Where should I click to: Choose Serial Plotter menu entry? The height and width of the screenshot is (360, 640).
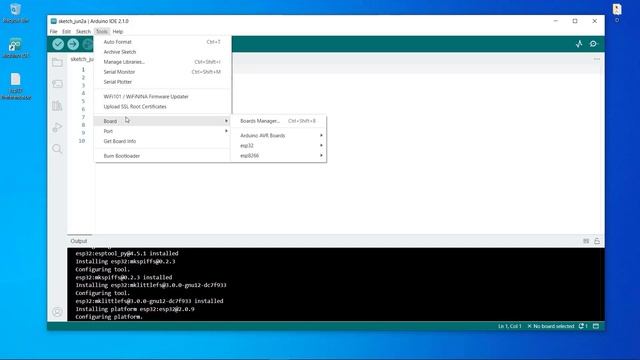(162, 82)
